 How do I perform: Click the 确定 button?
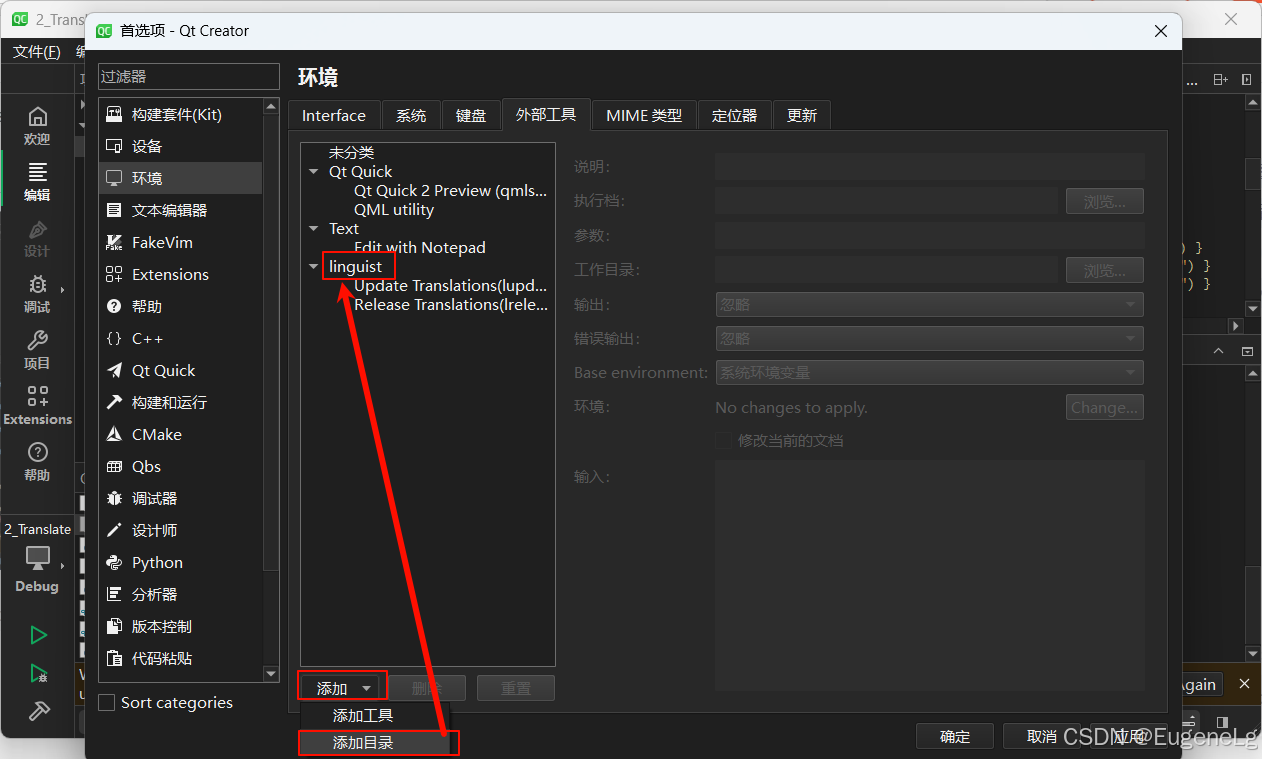(955, 736)
